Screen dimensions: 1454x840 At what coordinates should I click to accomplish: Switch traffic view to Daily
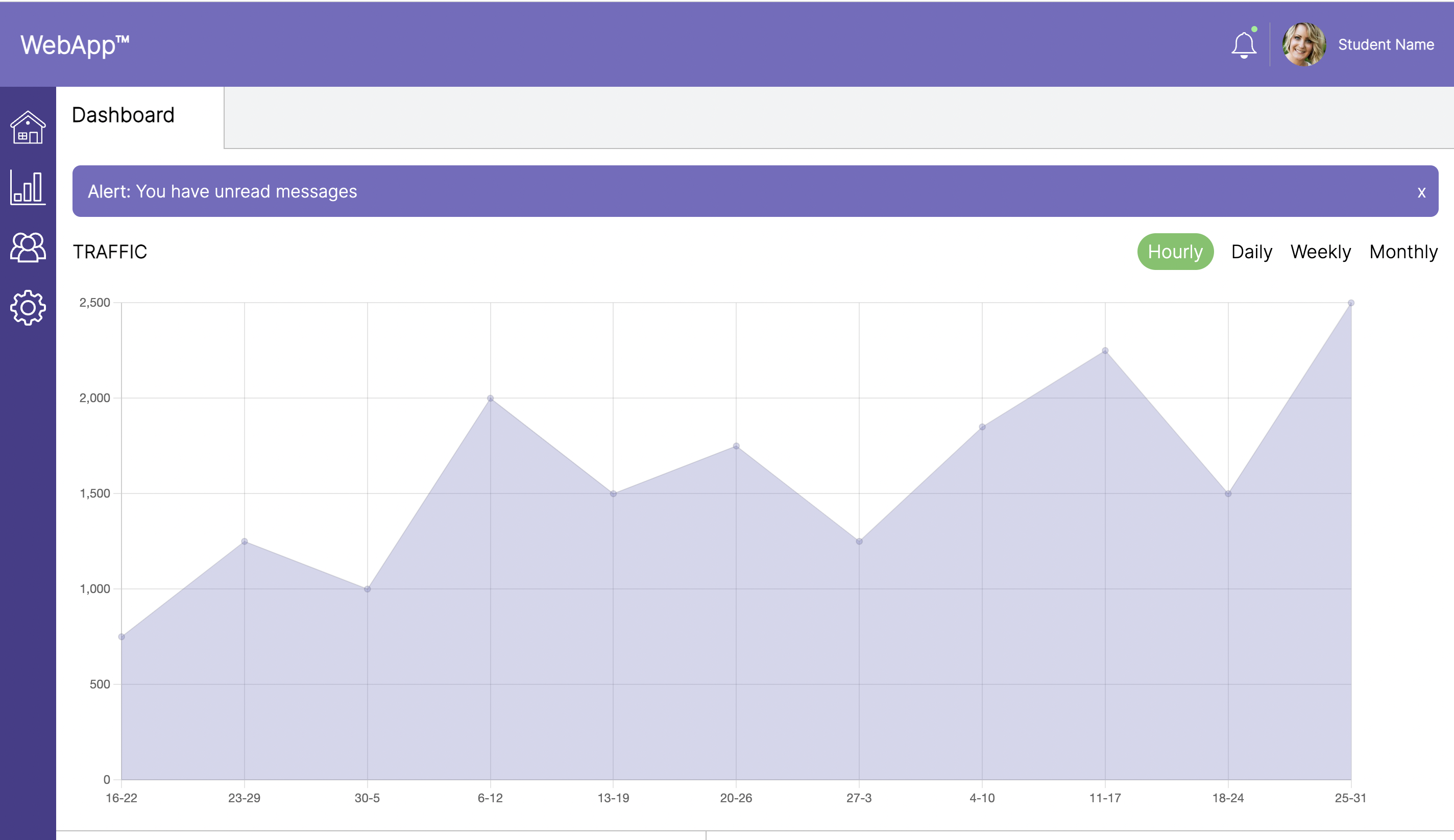[1251, 252]
